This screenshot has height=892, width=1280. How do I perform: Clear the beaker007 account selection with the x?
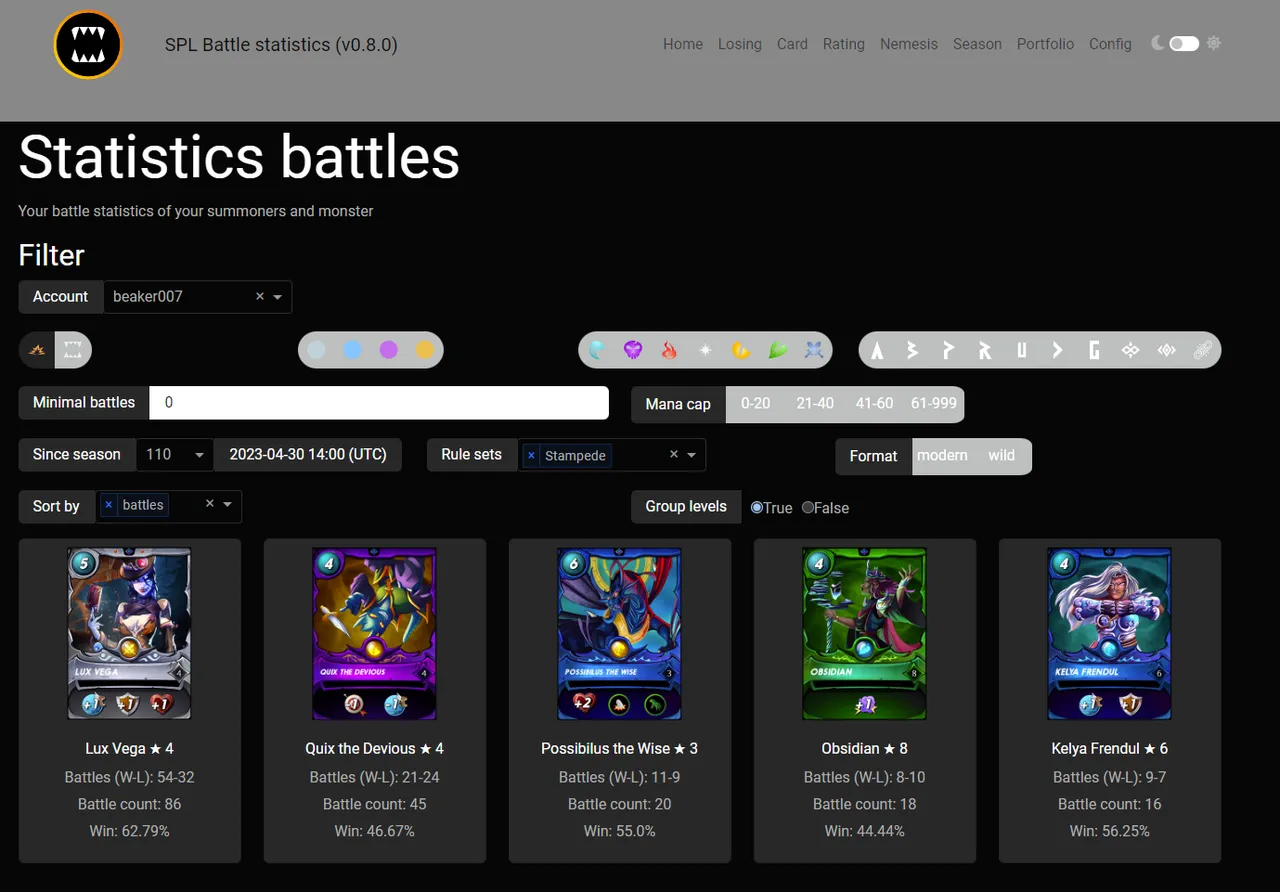point(260,296)
